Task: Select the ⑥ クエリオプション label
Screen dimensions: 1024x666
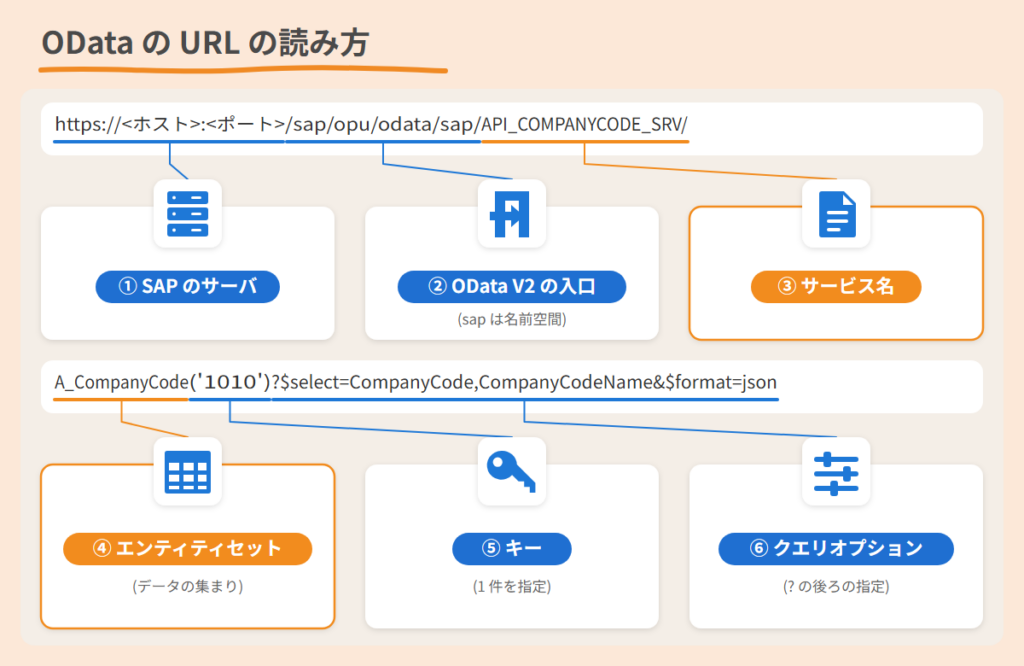Action: [x=836, y=548]
